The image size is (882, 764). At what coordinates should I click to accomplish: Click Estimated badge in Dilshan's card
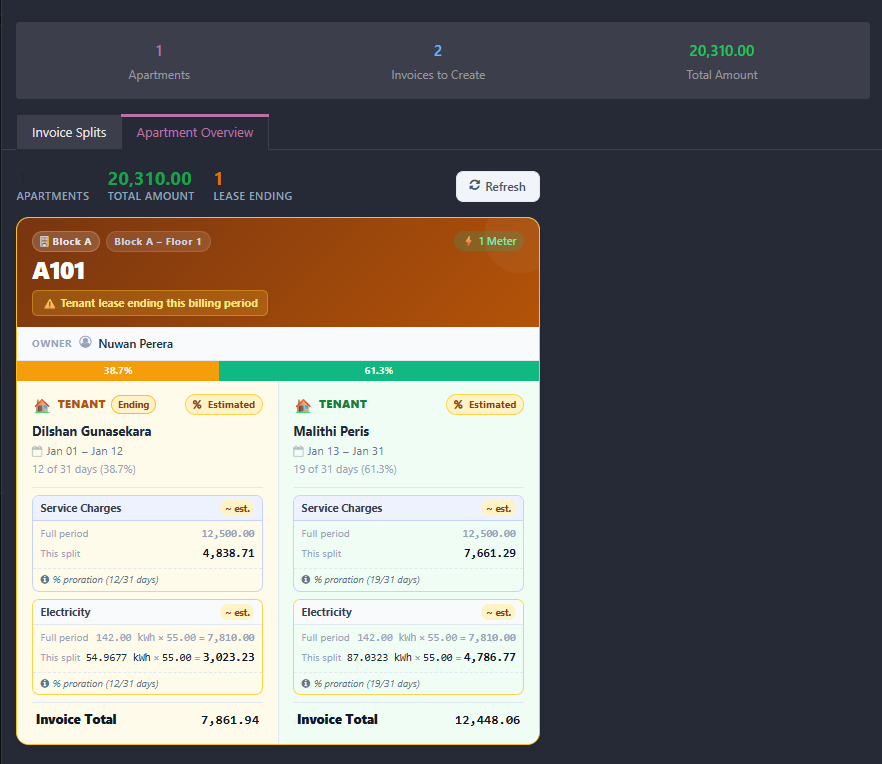coord(224,405)
